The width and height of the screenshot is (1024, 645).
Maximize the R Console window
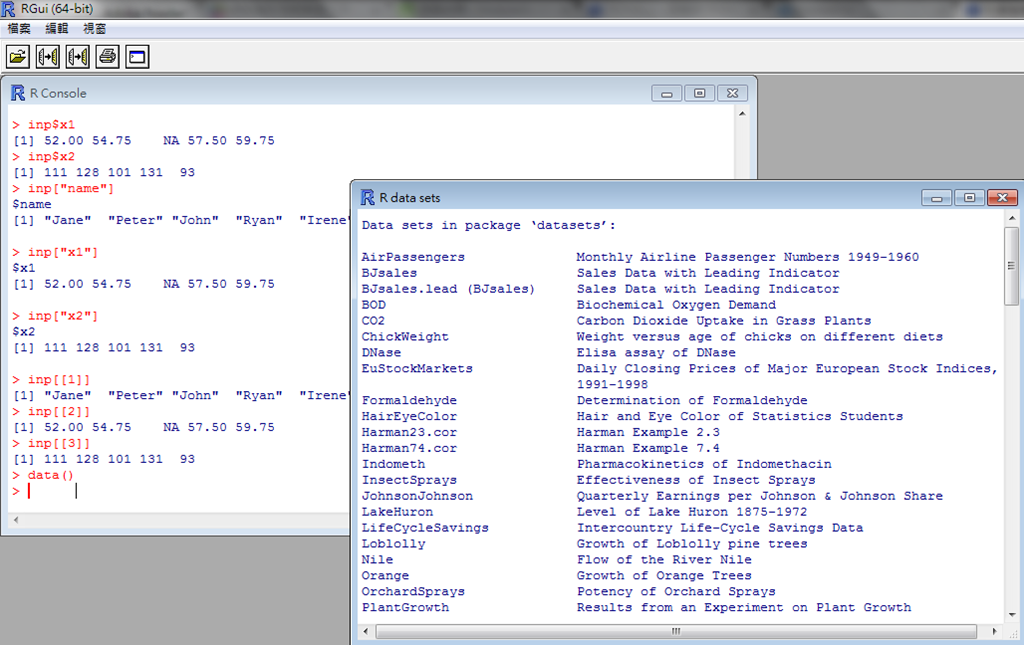[x=699, y=93]
